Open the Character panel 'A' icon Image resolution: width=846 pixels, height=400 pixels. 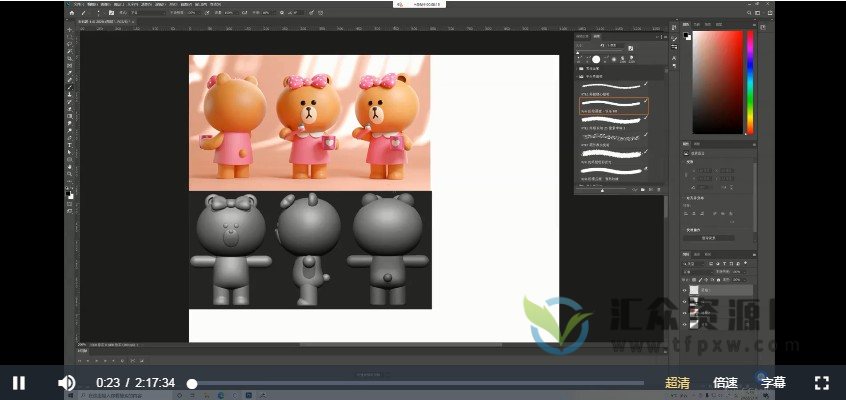674,58
